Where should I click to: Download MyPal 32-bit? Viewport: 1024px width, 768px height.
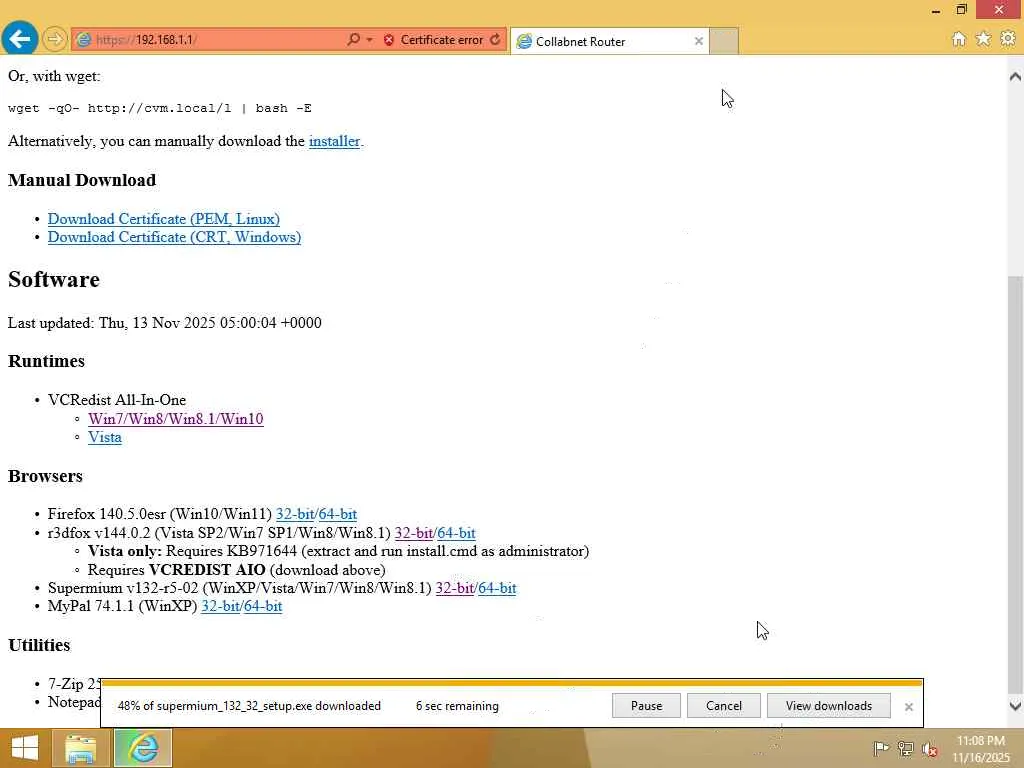coord(220,606)
